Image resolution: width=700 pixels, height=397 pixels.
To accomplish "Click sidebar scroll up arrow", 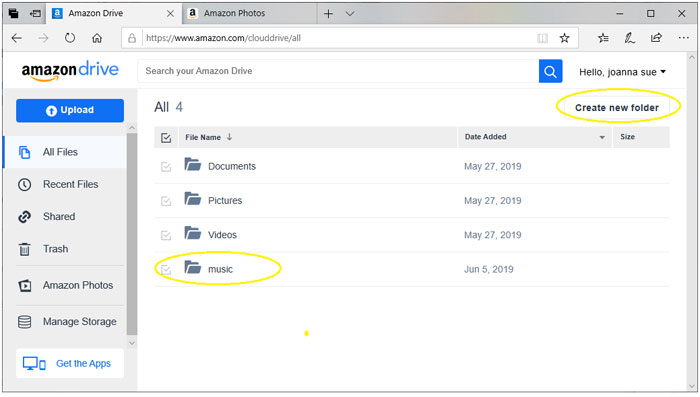I will point(132,128).
